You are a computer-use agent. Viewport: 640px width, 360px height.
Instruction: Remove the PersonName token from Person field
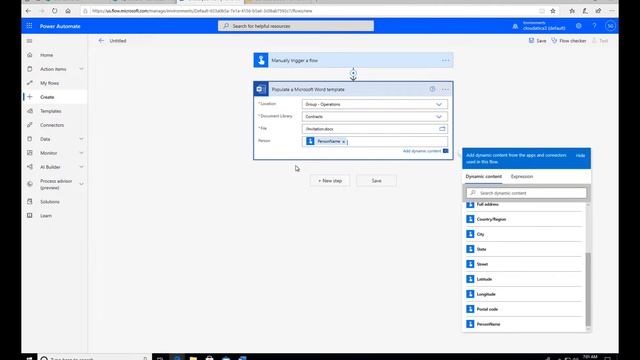coord(343,142)
